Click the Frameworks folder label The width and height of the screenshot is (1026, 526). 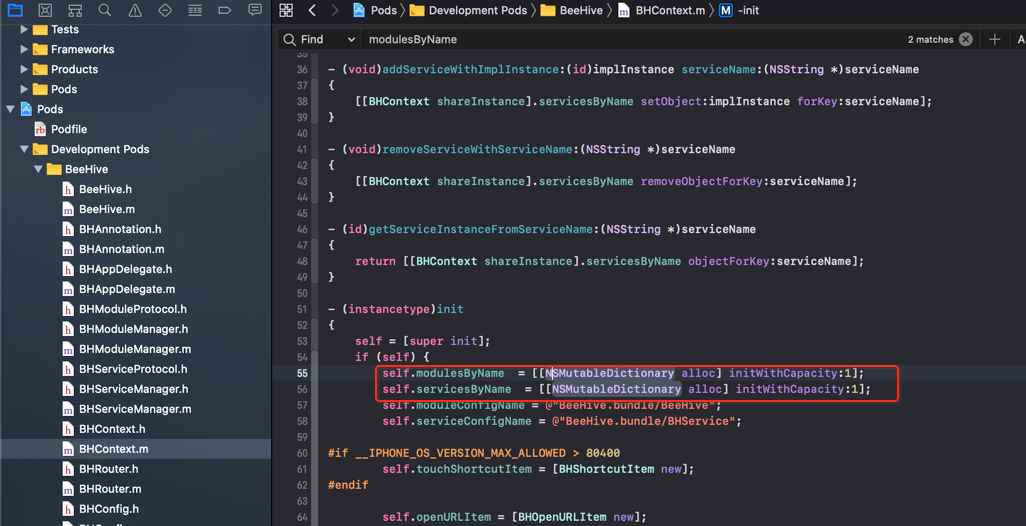[82, 49]
